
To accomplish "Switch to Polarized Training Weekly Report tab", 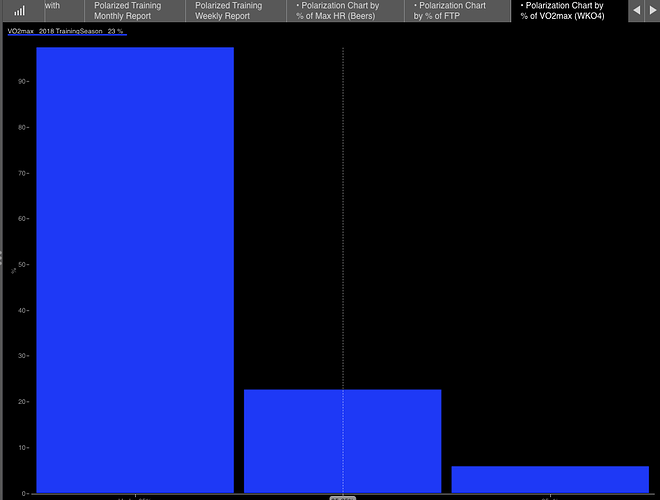I will (x=236, y=11).
